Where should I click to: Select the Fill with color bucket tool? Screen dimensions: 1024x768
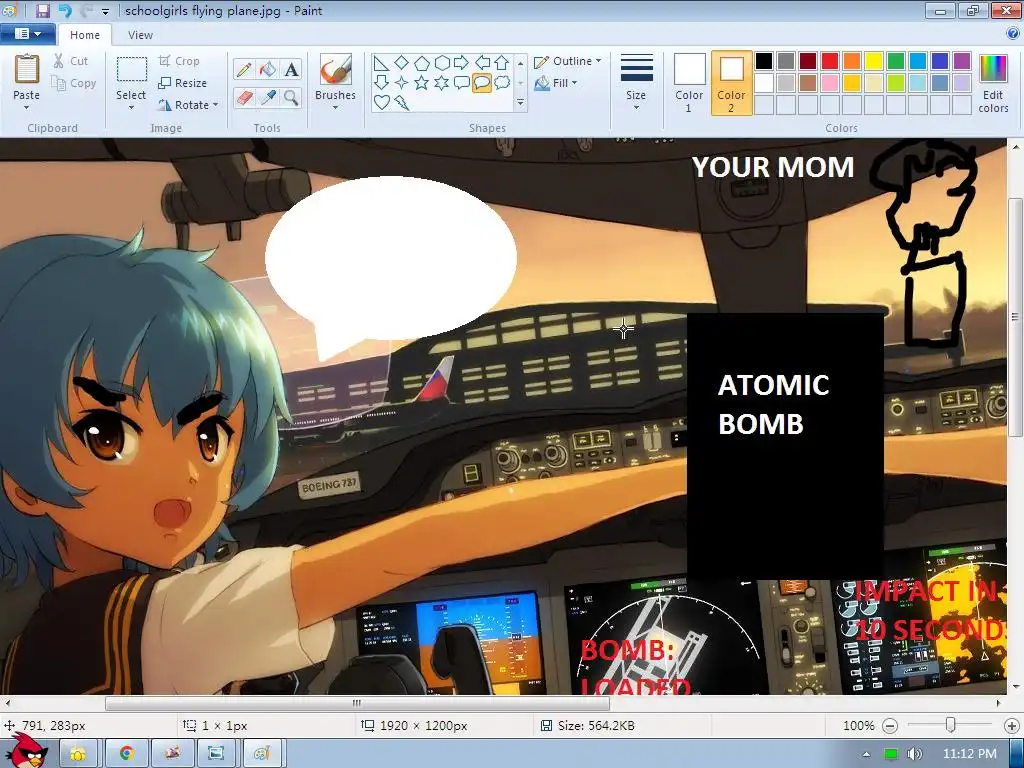coord(268,69)
